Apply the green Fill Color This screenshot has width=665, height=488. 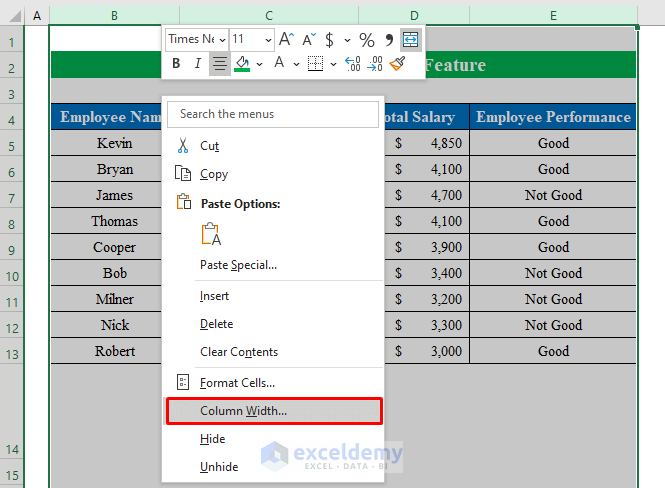242,64
